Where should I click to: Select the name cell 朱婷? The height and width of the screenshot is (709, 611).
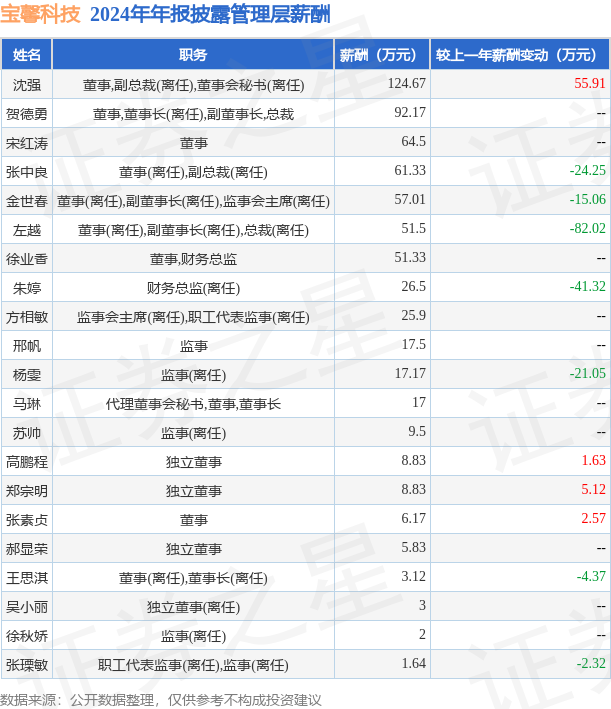tap(27, 288)
